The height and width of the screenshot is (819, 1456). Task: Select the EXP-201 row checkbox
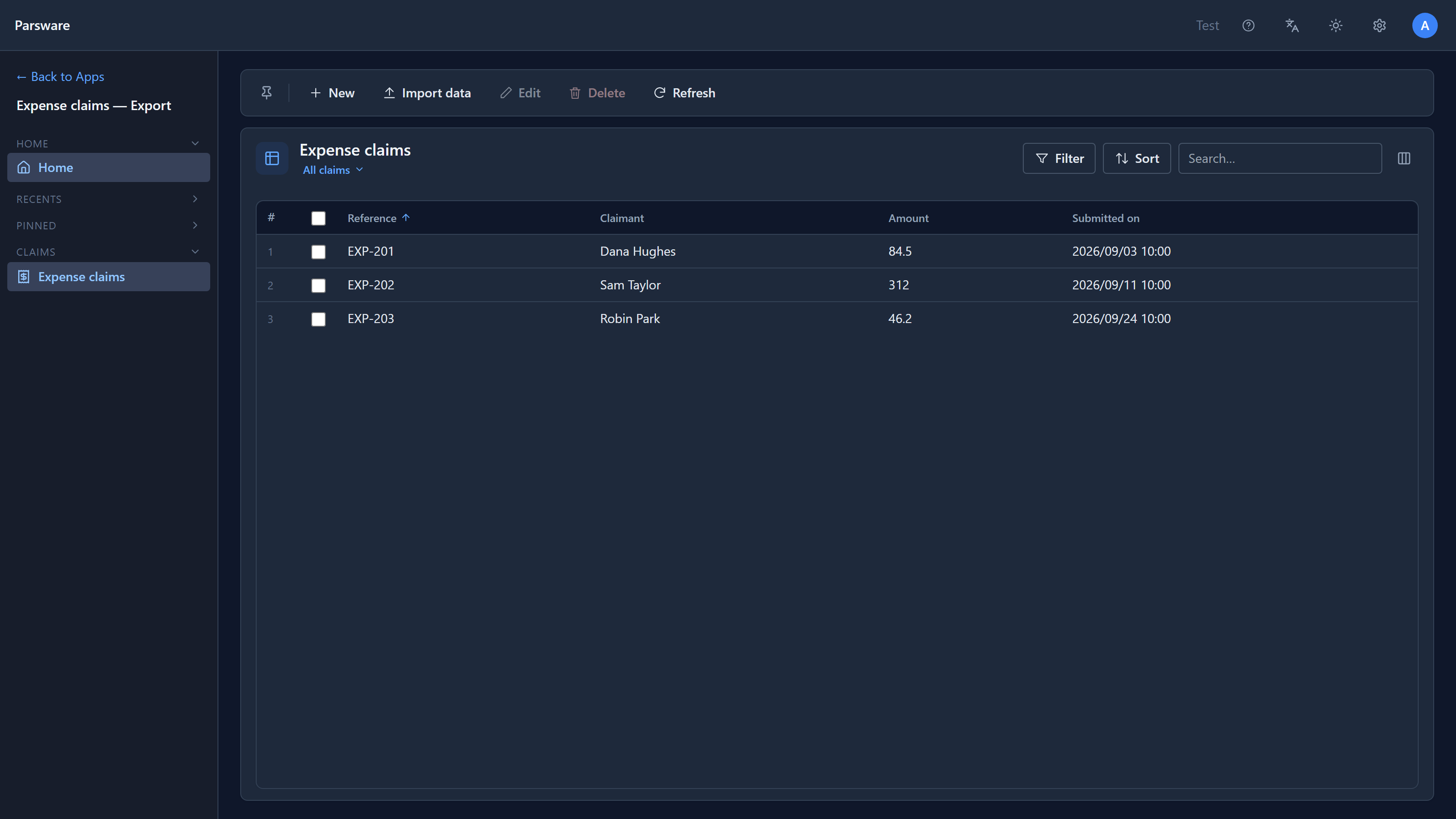(x=318, y=252)
